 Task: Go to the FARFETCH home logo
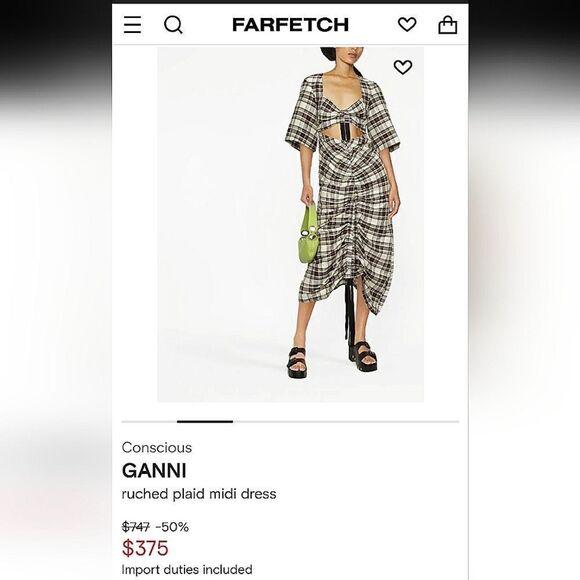pos(290,25)
